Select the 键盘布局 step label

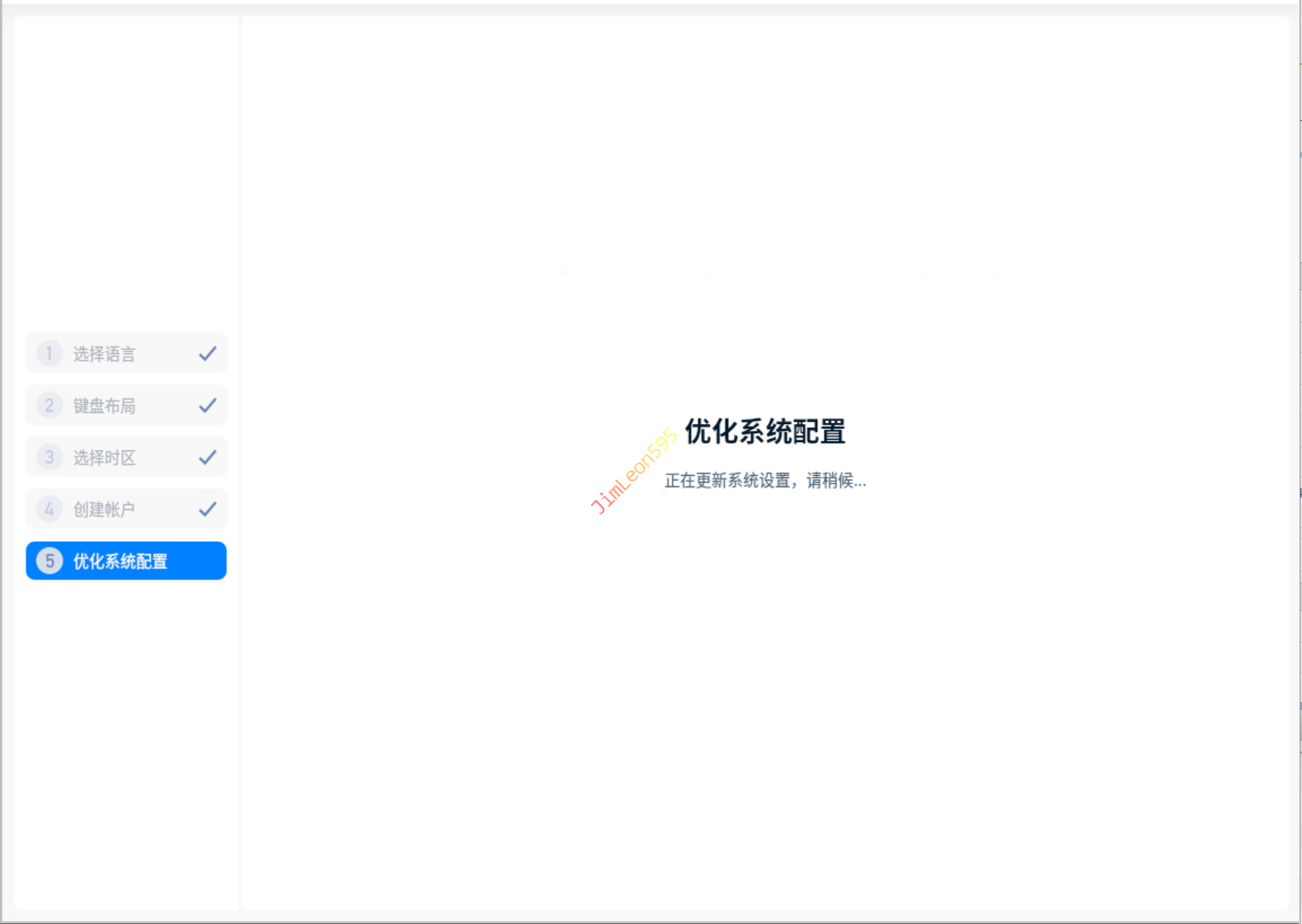tap(104, 406)
